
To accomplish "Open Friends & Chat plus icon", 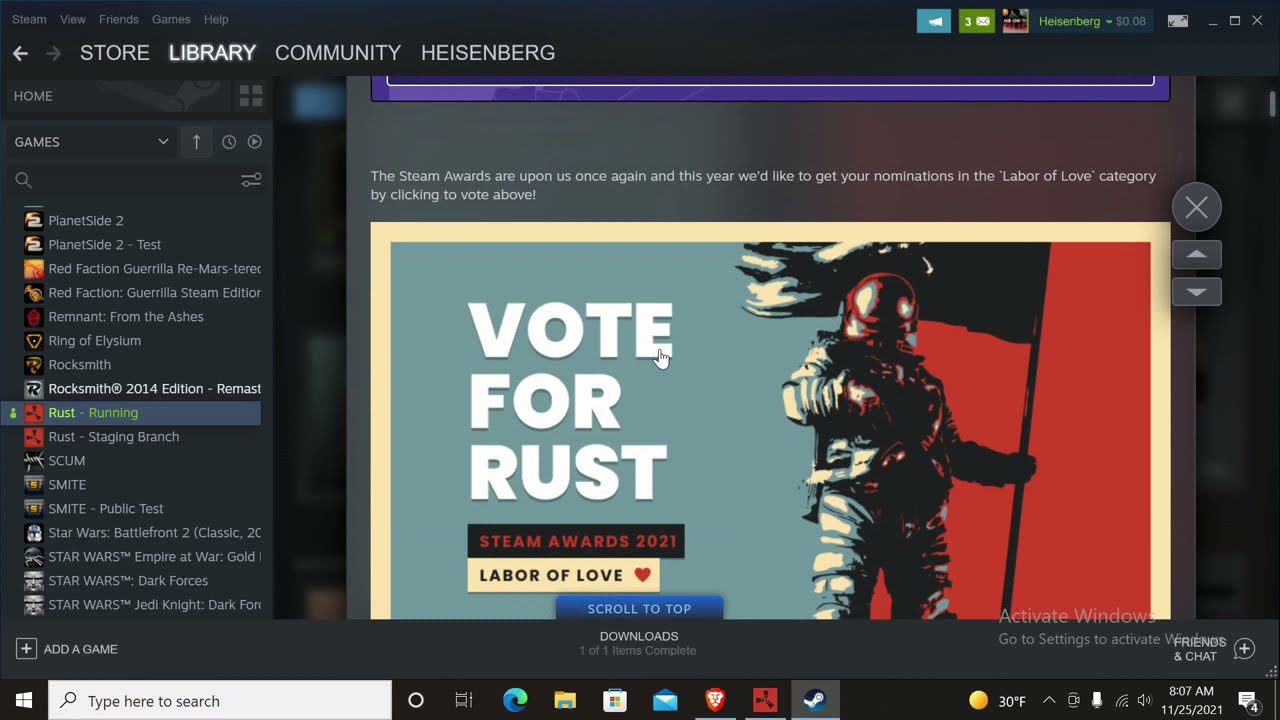I will click(1244, 649).
